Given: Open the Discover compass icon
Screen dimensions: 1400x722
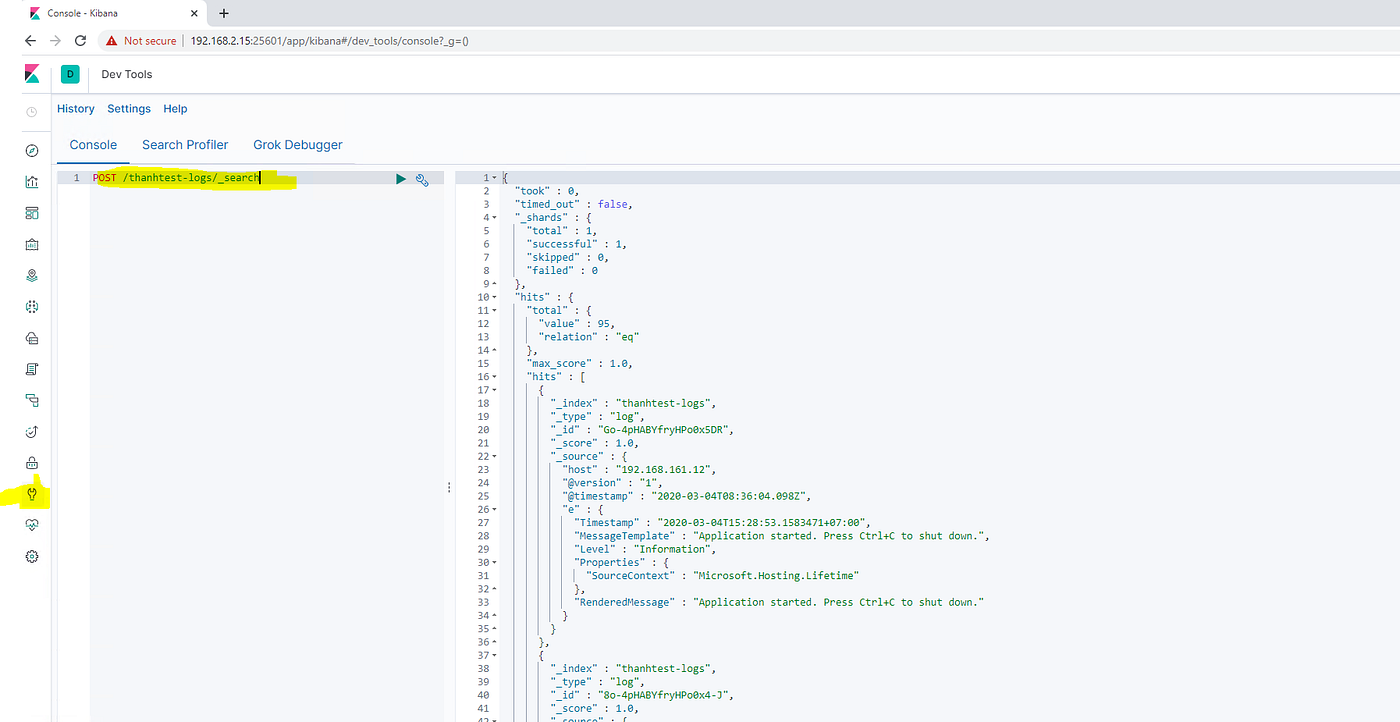Looking at the screenshot, I should (x=31, y=149).
